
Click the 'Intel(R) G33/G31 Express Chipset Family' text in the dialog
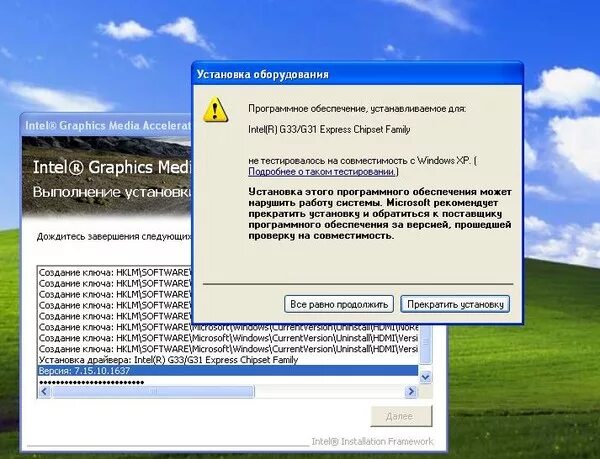pos(329,130)
